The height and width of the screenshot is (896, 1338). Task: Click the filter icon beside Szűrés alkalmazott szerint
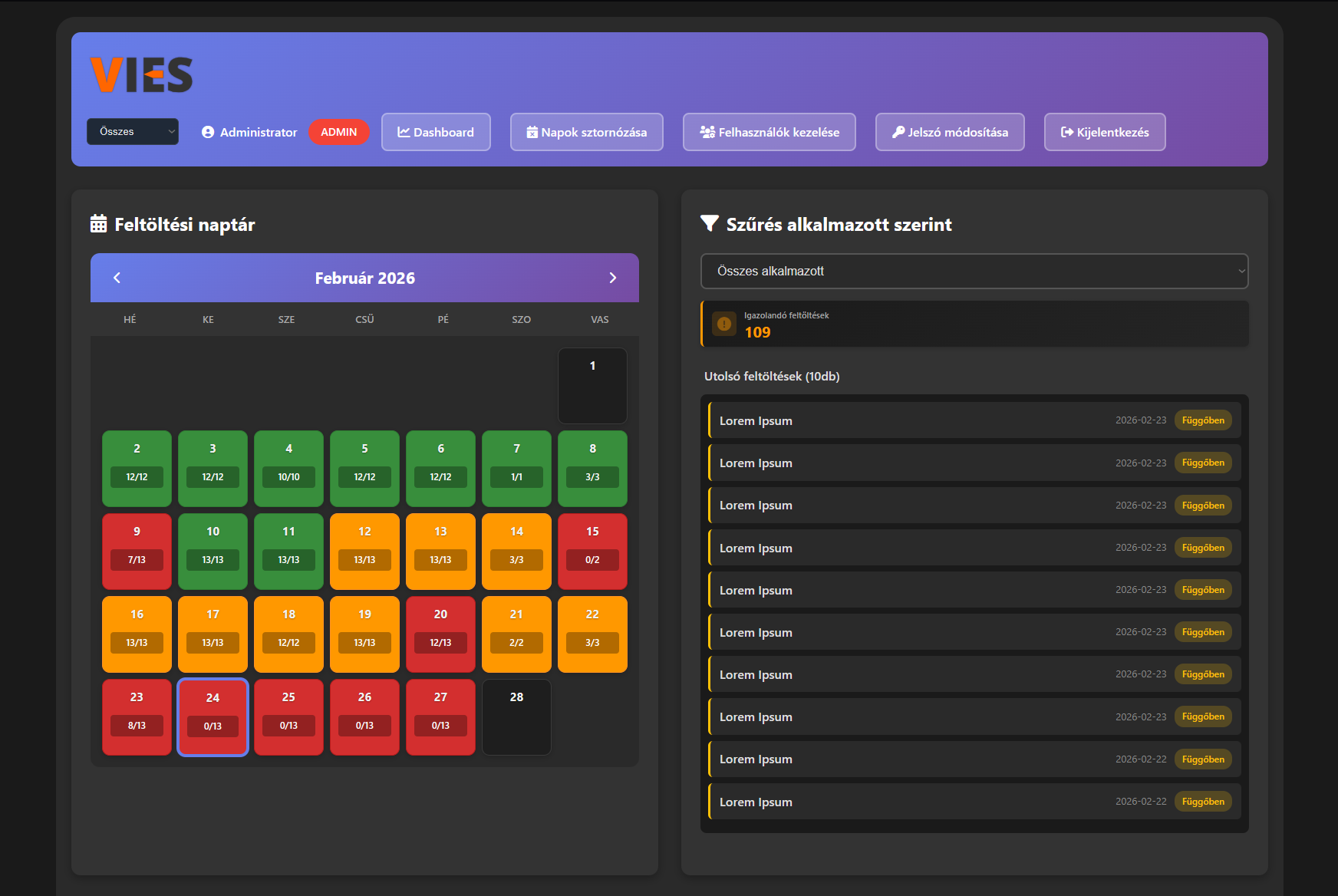[708, 224]
